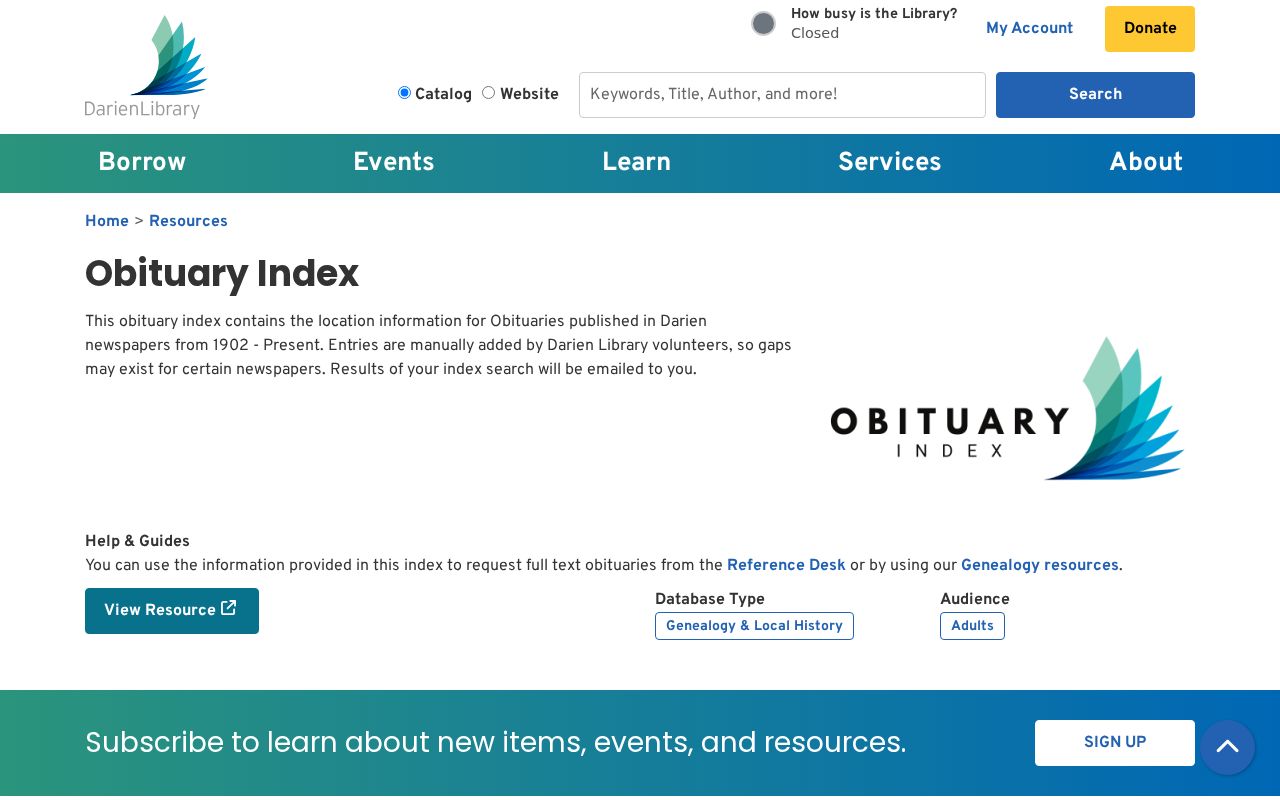Click the library busyness status indicator circle
1280x800 pixels.
pos(763,23)
